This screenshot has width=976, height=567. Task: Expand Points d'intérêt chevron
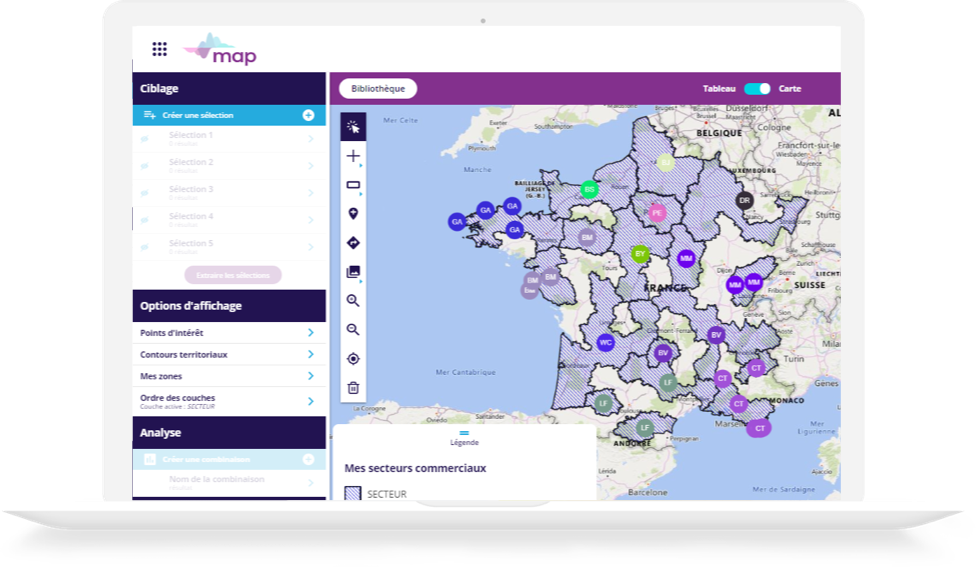click(311, 332)
